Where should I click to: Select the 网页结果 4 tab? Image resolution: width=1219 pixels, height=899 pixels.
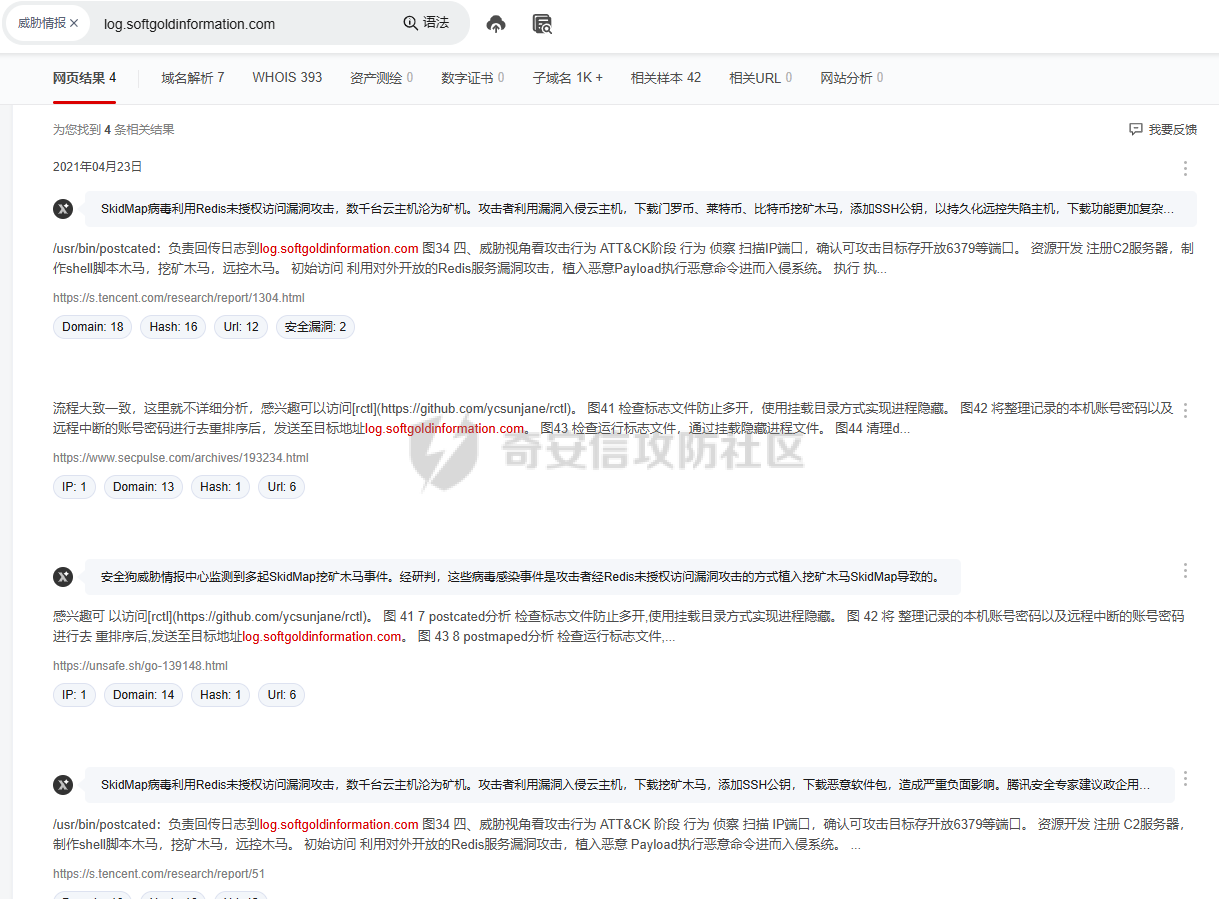coord(85,78)
